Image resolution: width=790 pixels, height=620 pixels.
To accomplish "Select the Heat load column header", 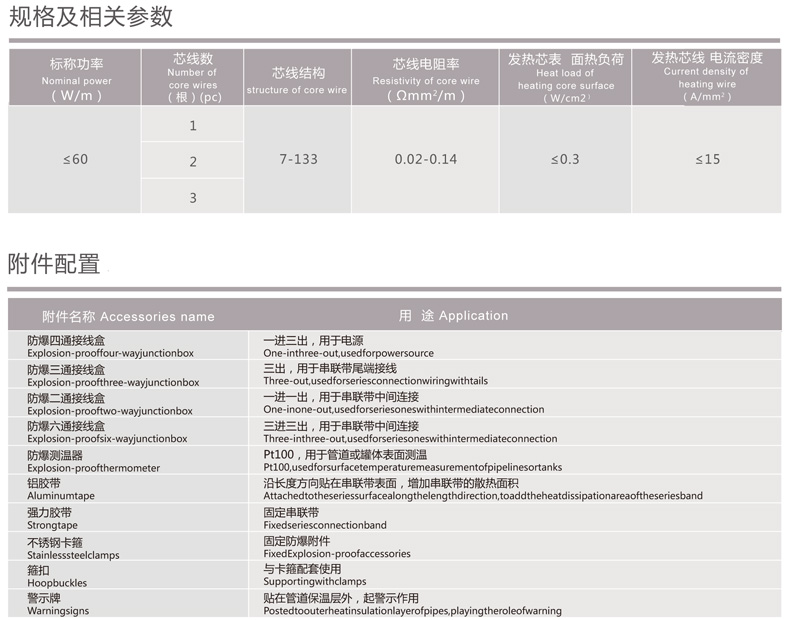I will pyautogui.click(x=565, y=78).
